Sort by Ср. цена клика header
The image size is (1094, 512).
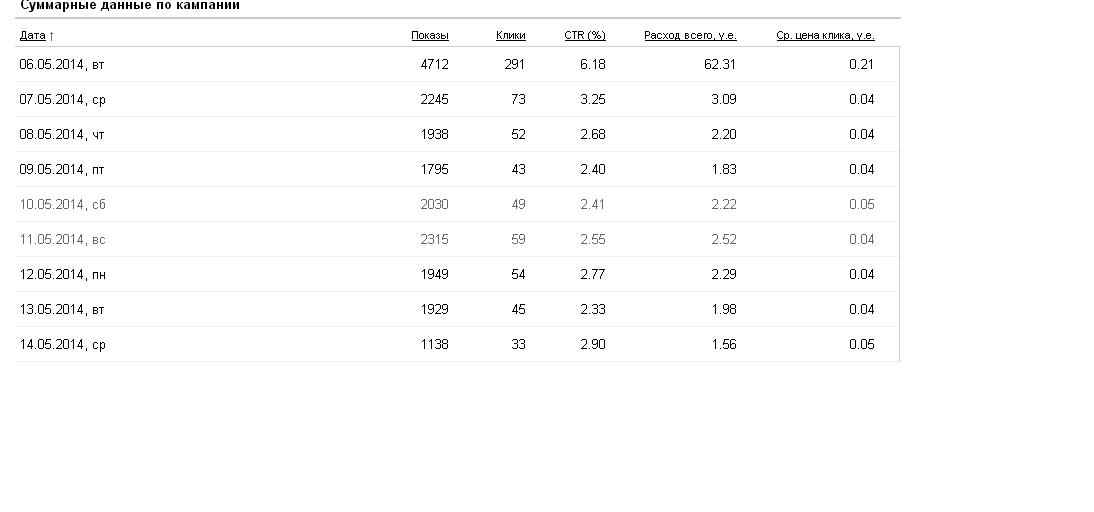[x=825, y=36]
